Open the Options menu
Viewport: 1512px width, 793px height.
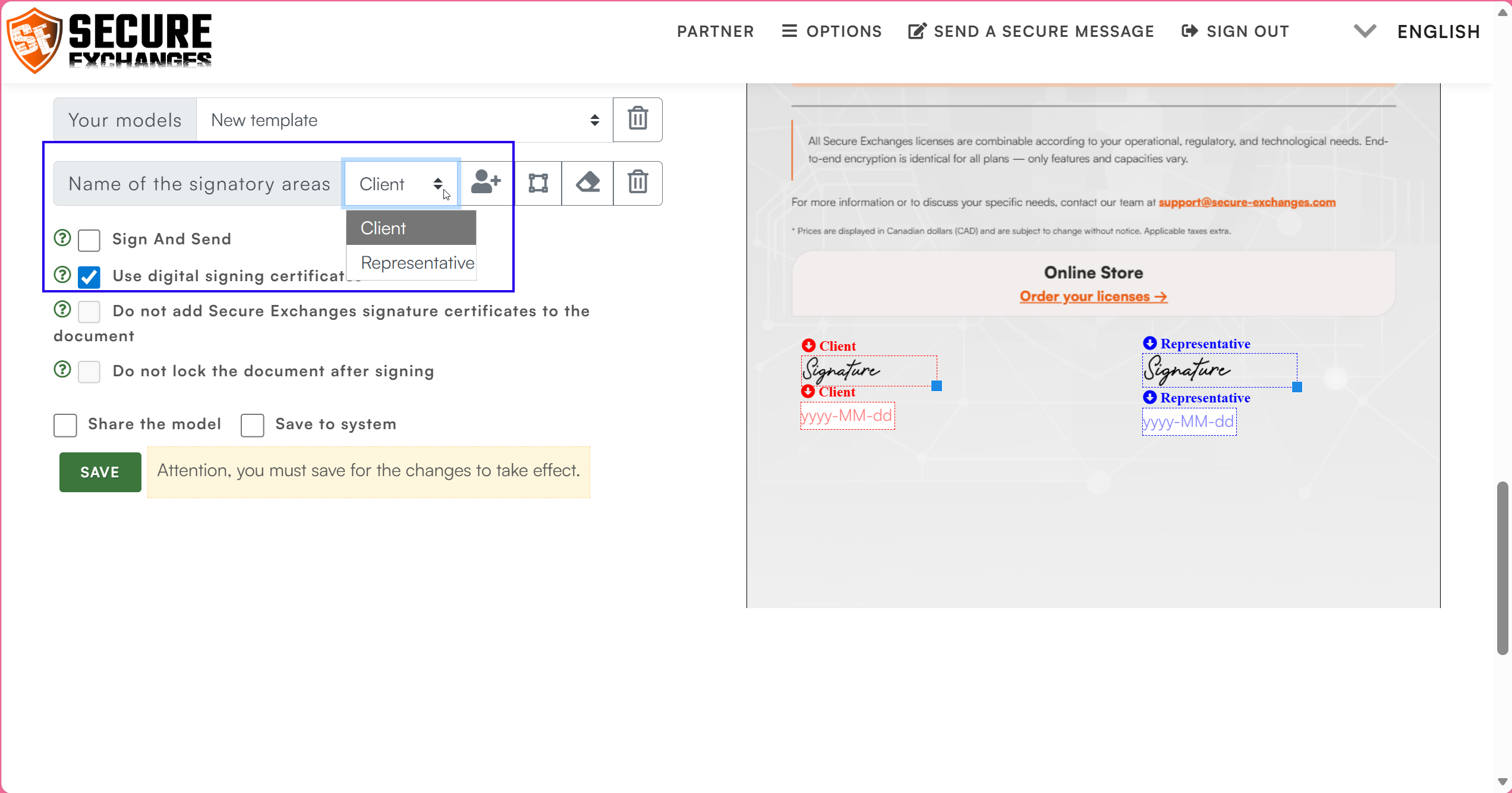[x=831, y=32]
